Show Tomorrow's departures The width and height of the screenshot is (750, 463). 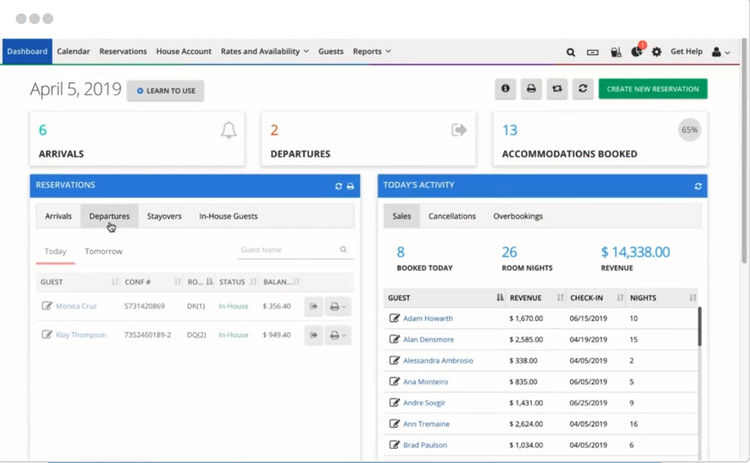(103, 251)
